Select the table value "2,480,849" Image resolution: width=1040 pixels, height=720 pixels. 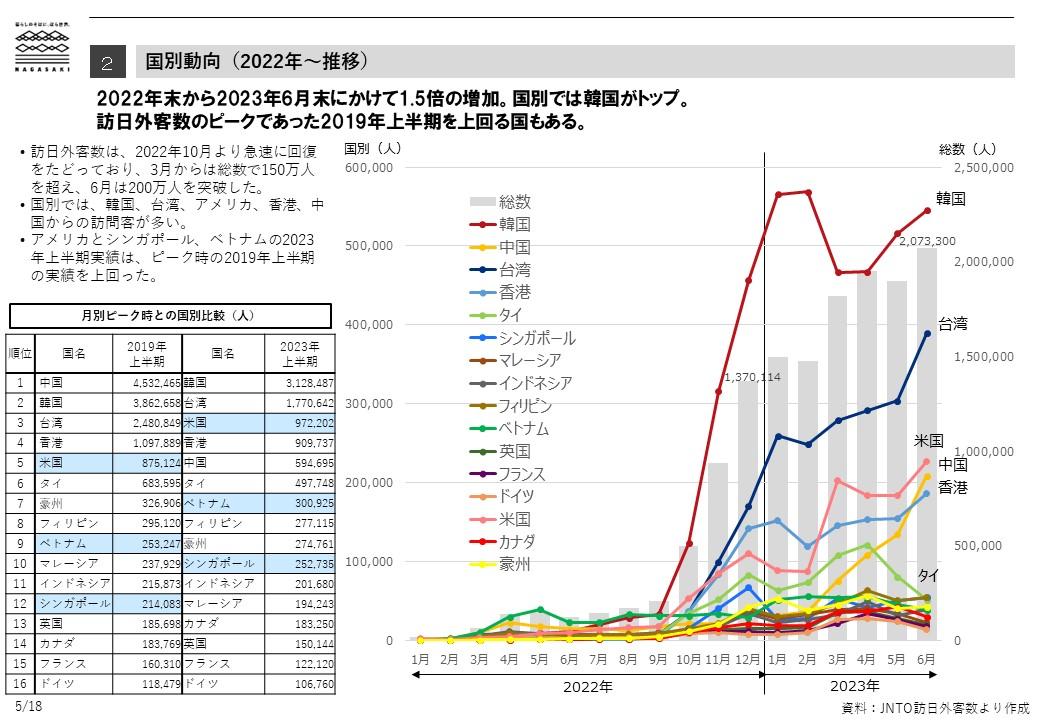click(x=157, y=423)
